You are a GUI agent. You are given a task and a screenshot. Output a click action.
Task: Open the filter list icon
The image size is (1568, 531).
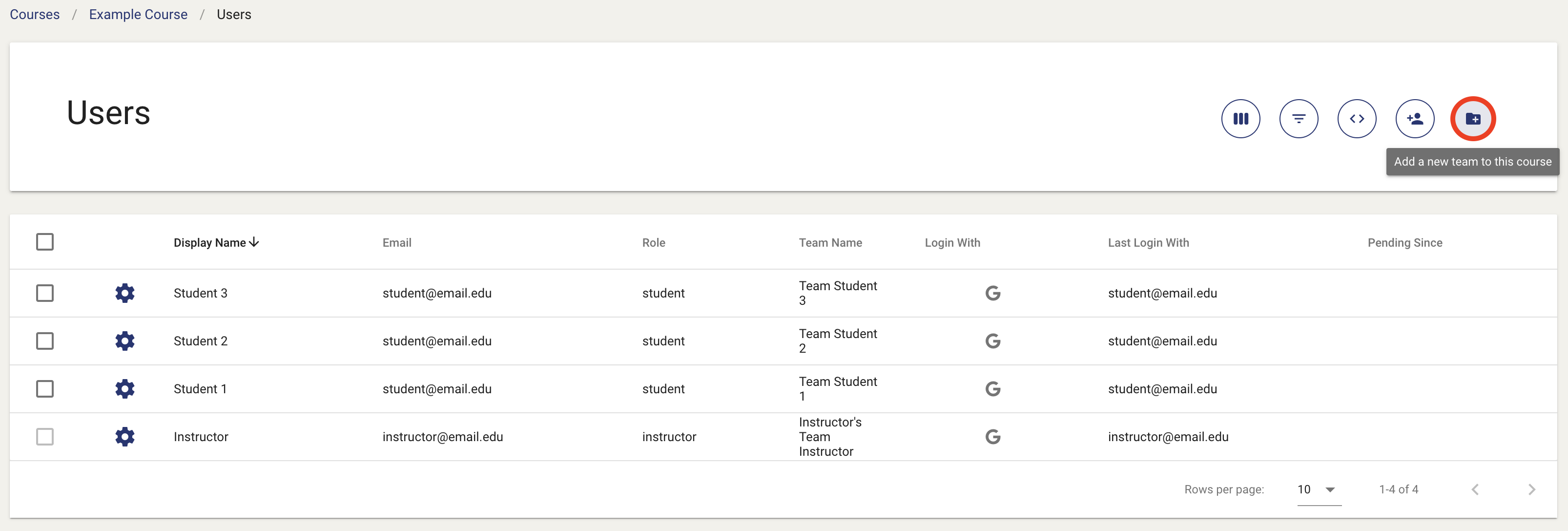click(1299, 119)
